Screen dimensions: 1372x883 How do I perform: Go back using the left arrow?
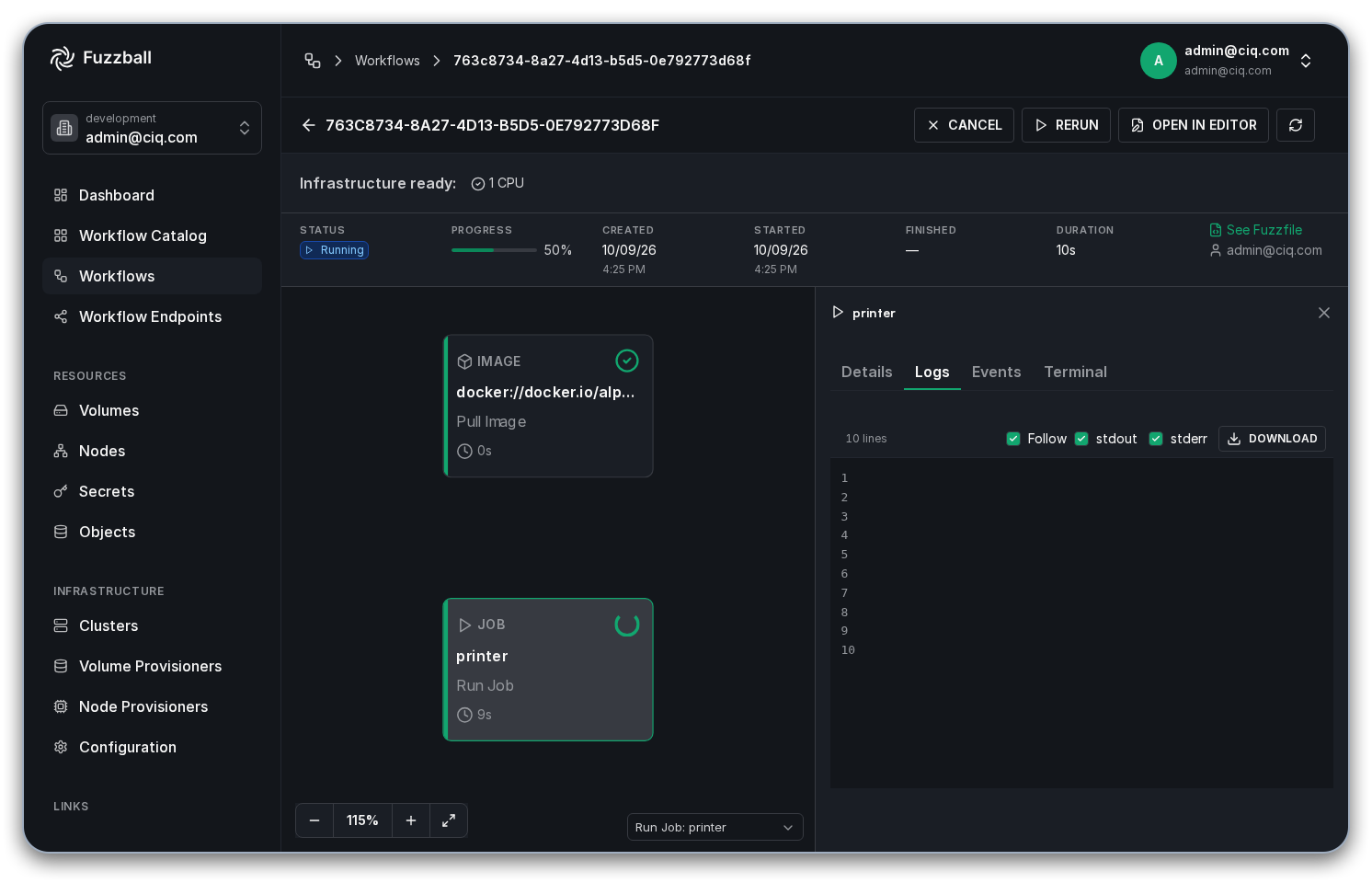pyautogui.click(x=309, y=125)
